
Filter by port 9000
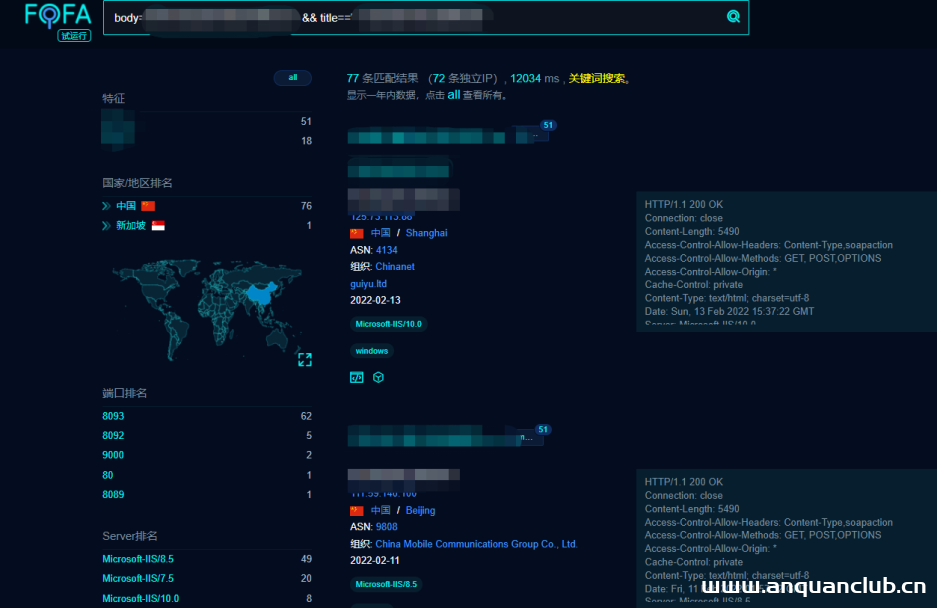(x=113, y=455)
